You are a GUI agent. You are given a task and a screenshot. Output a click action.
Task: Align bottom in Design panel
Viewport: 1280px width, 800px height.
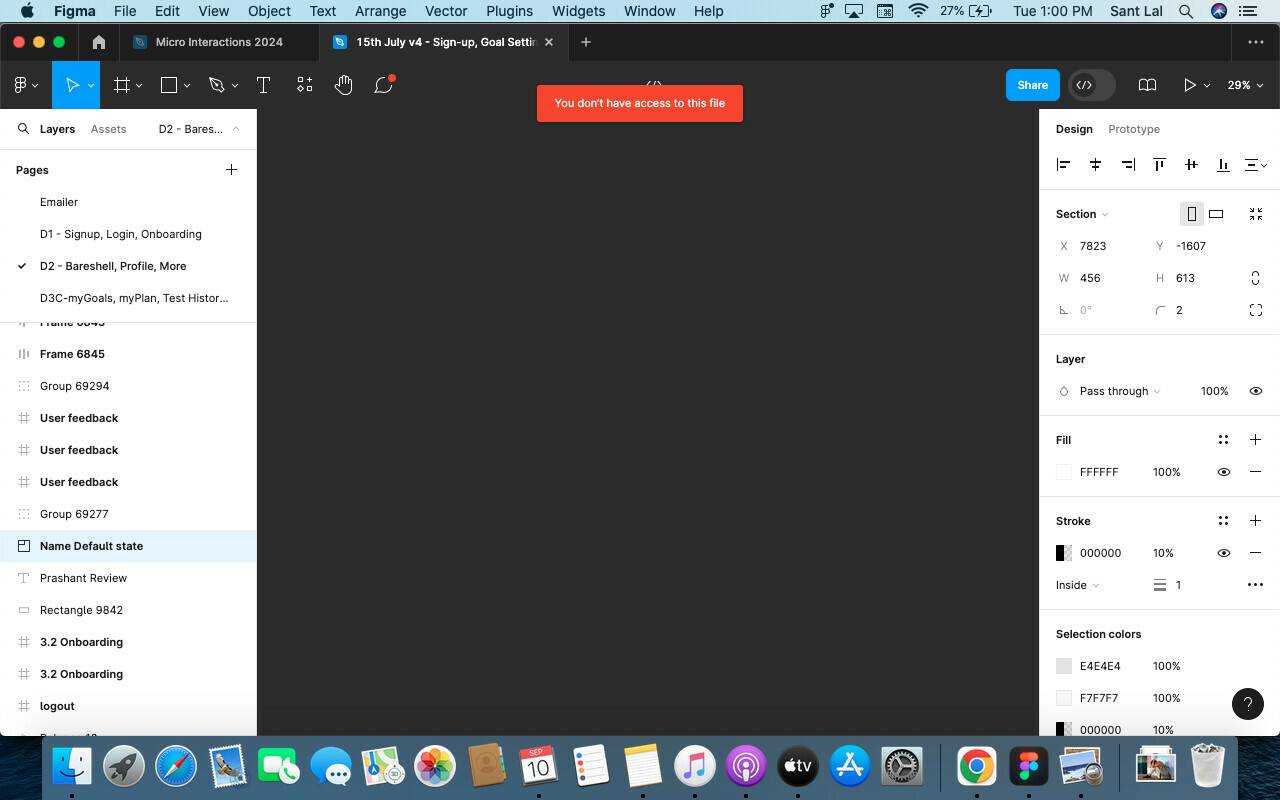[1223, 165]
